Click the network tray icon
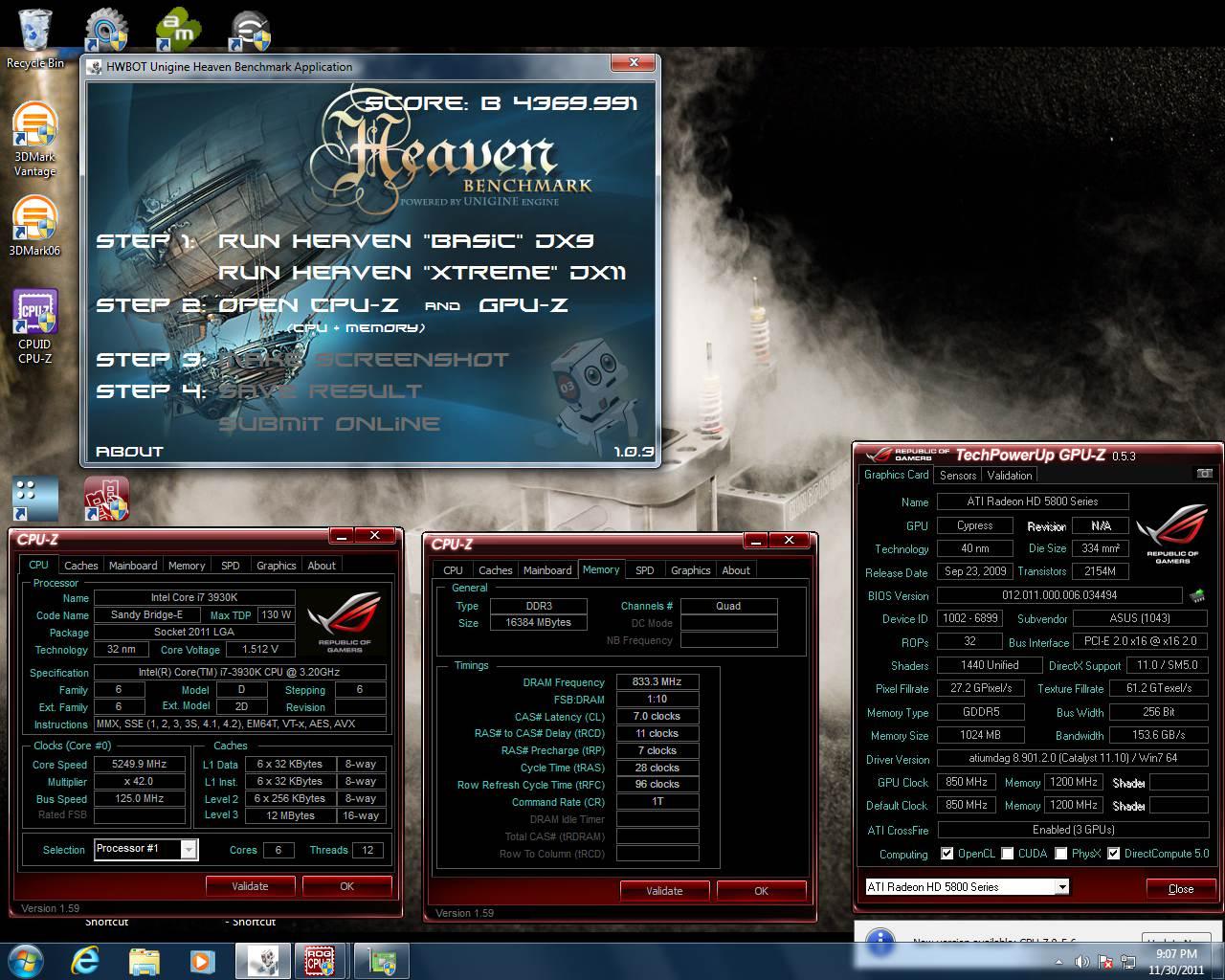This screenshot has height=980, width=1225. point(1128,962)
